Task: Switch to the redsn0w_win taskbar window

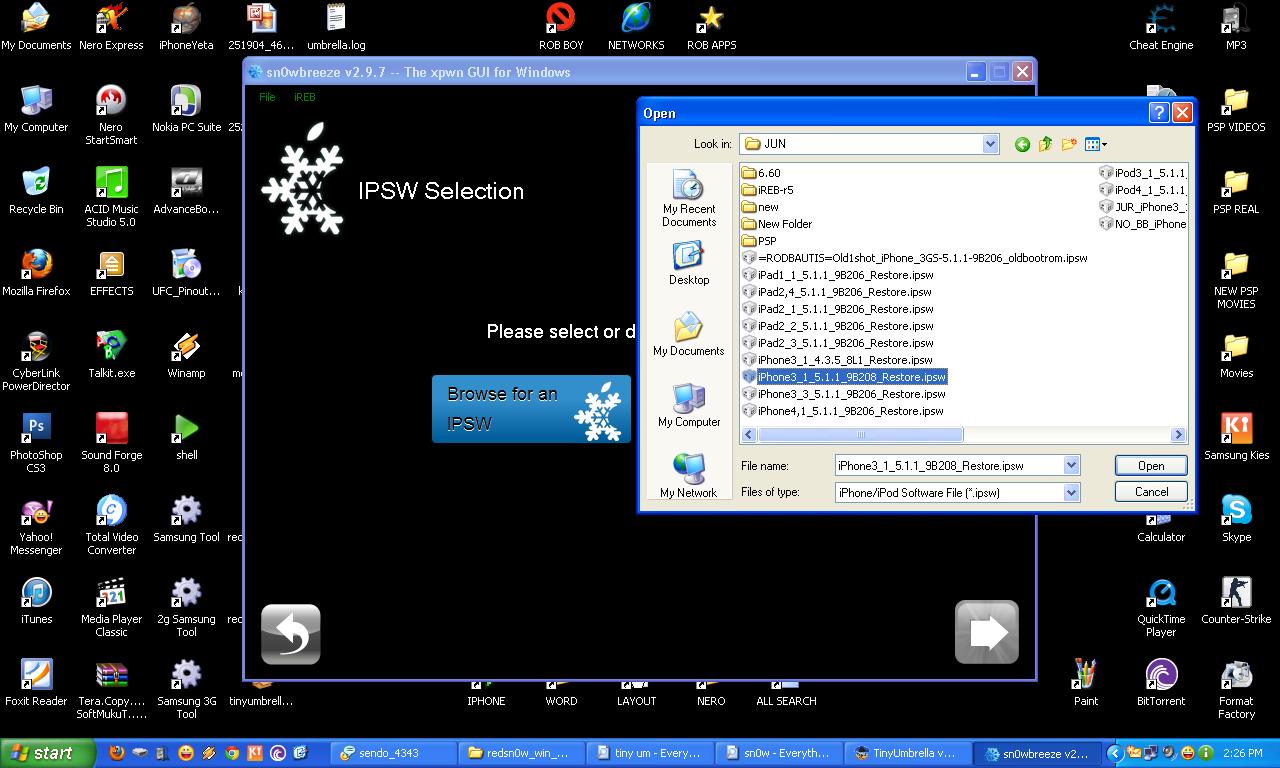Action: [x=520, y=753]
